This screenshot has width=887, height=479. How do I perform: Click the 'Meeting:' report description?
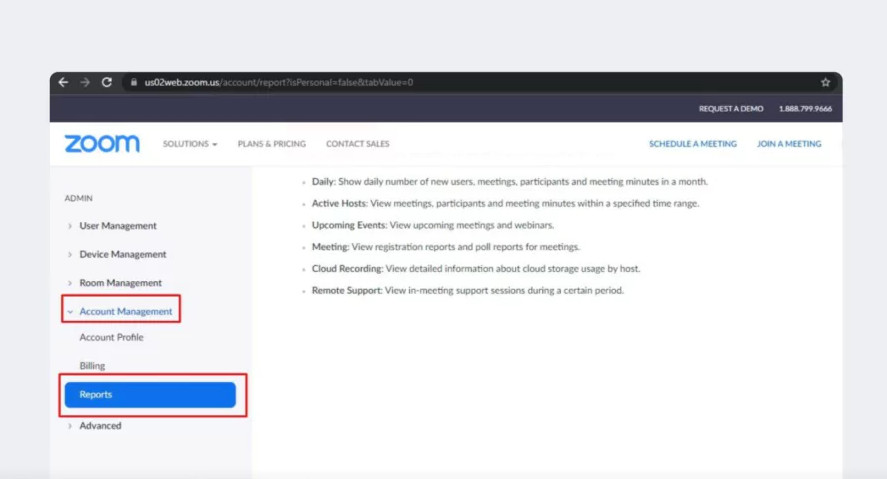(x=446, y=247)
